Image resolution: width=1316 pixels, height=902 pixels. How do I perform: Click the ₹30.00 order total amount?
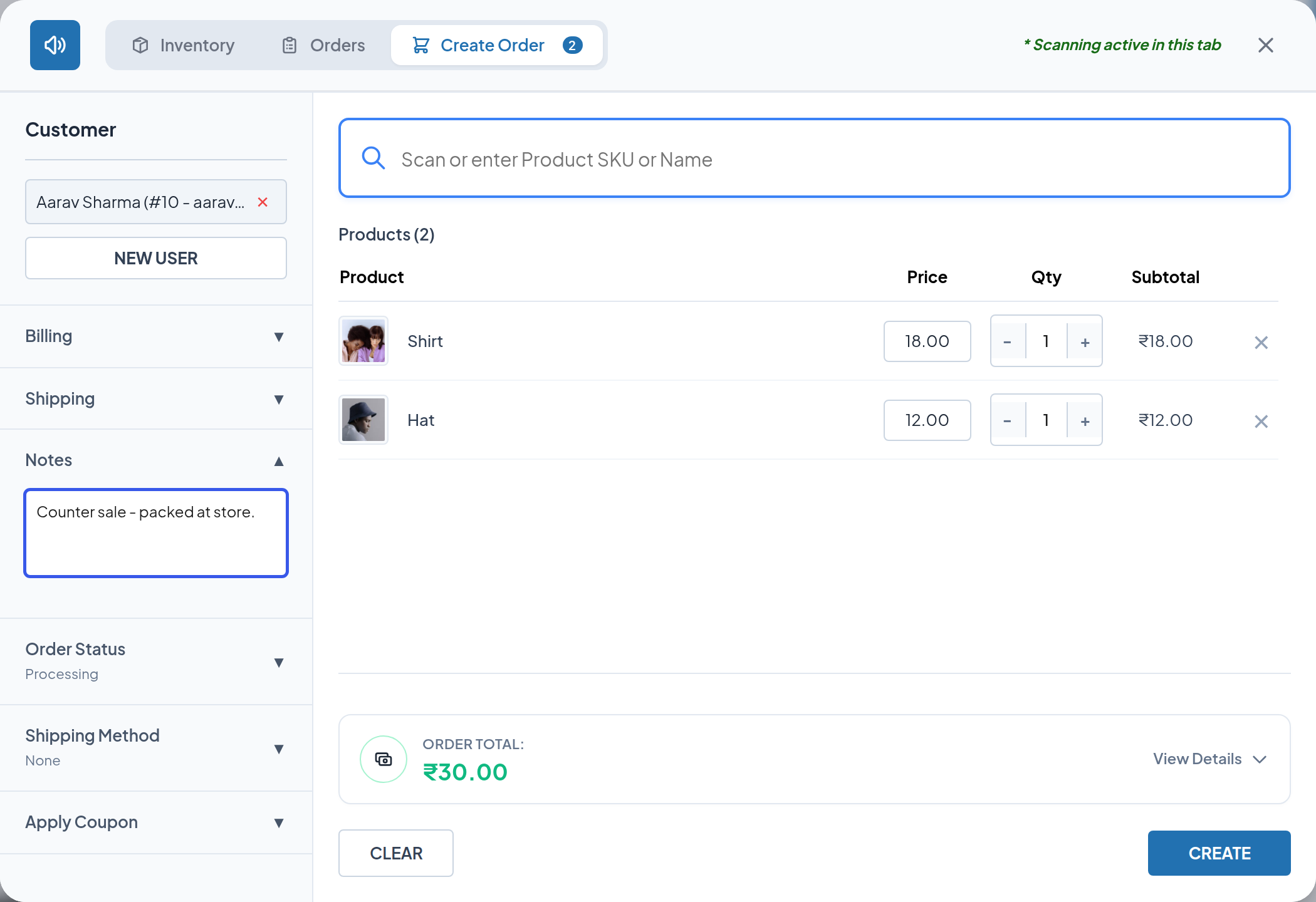[465, 772]
